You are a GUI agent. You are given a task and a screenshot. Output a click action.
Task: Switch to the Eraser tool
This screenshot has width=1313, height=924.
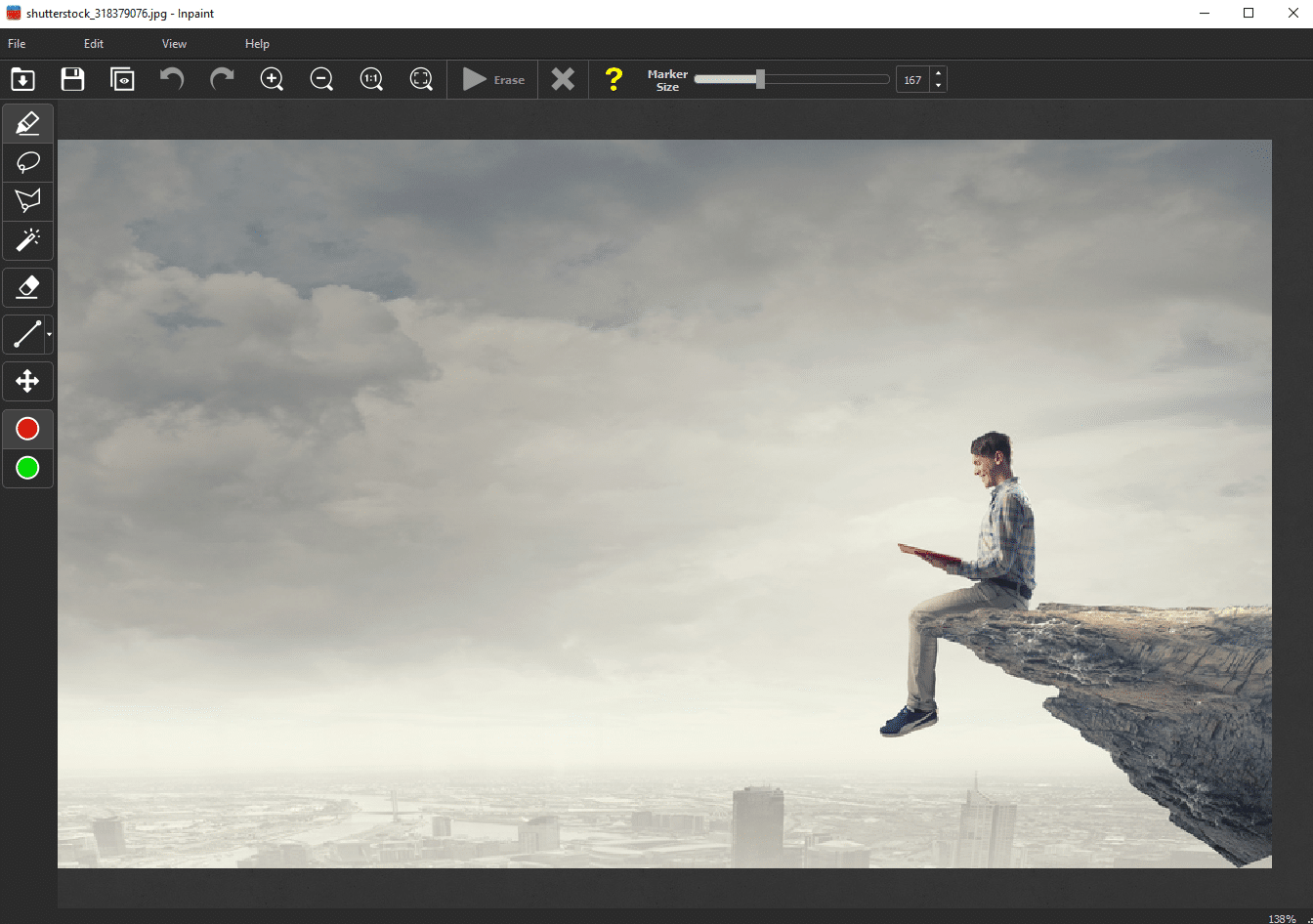[26, 287]
